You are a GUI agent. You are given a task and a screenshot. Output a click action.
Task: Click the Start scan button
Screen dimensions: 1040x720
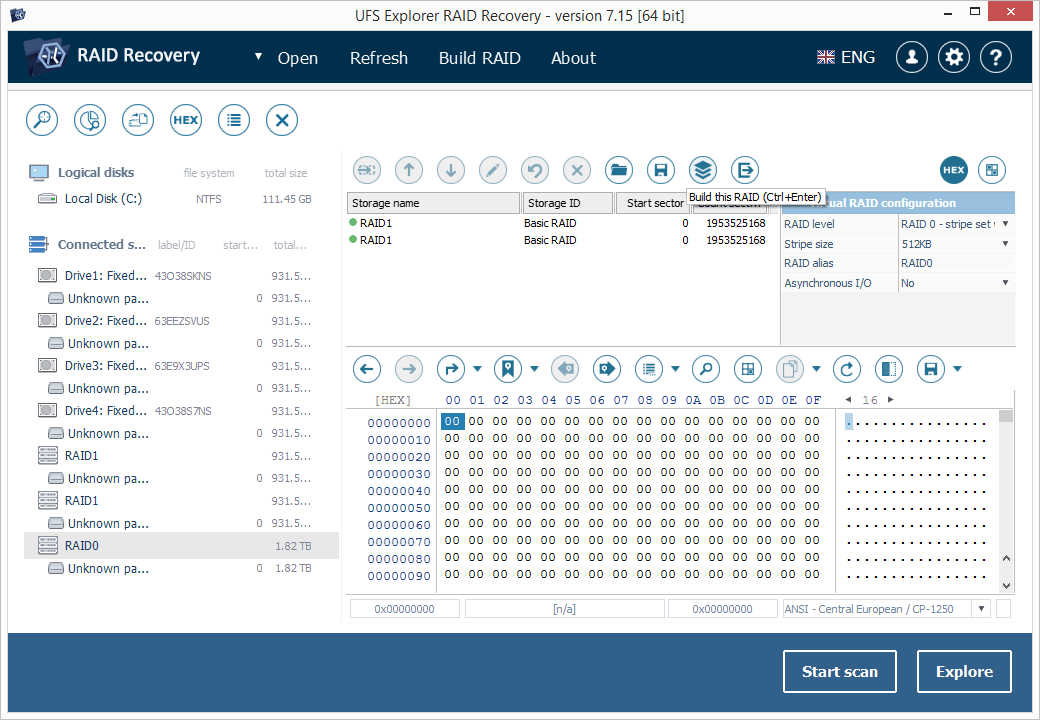[840, 672]
